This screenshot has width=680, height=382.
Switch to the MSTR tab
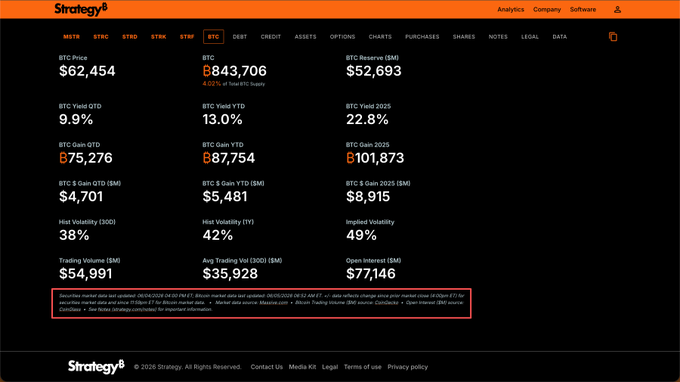72,37
